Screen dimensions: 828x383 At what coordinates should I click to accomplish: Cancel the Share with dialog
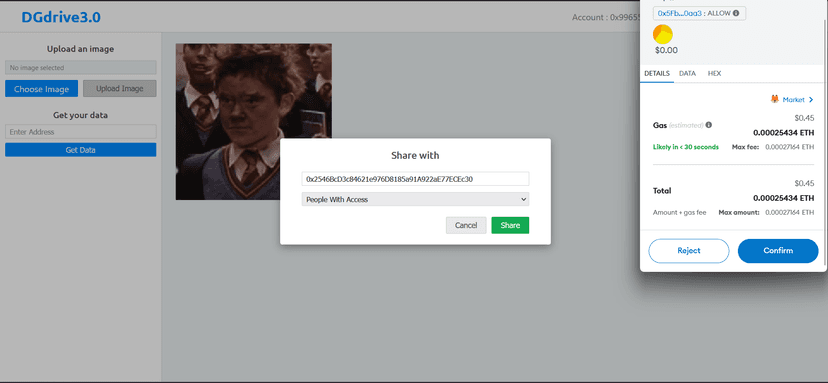[466, 225]
